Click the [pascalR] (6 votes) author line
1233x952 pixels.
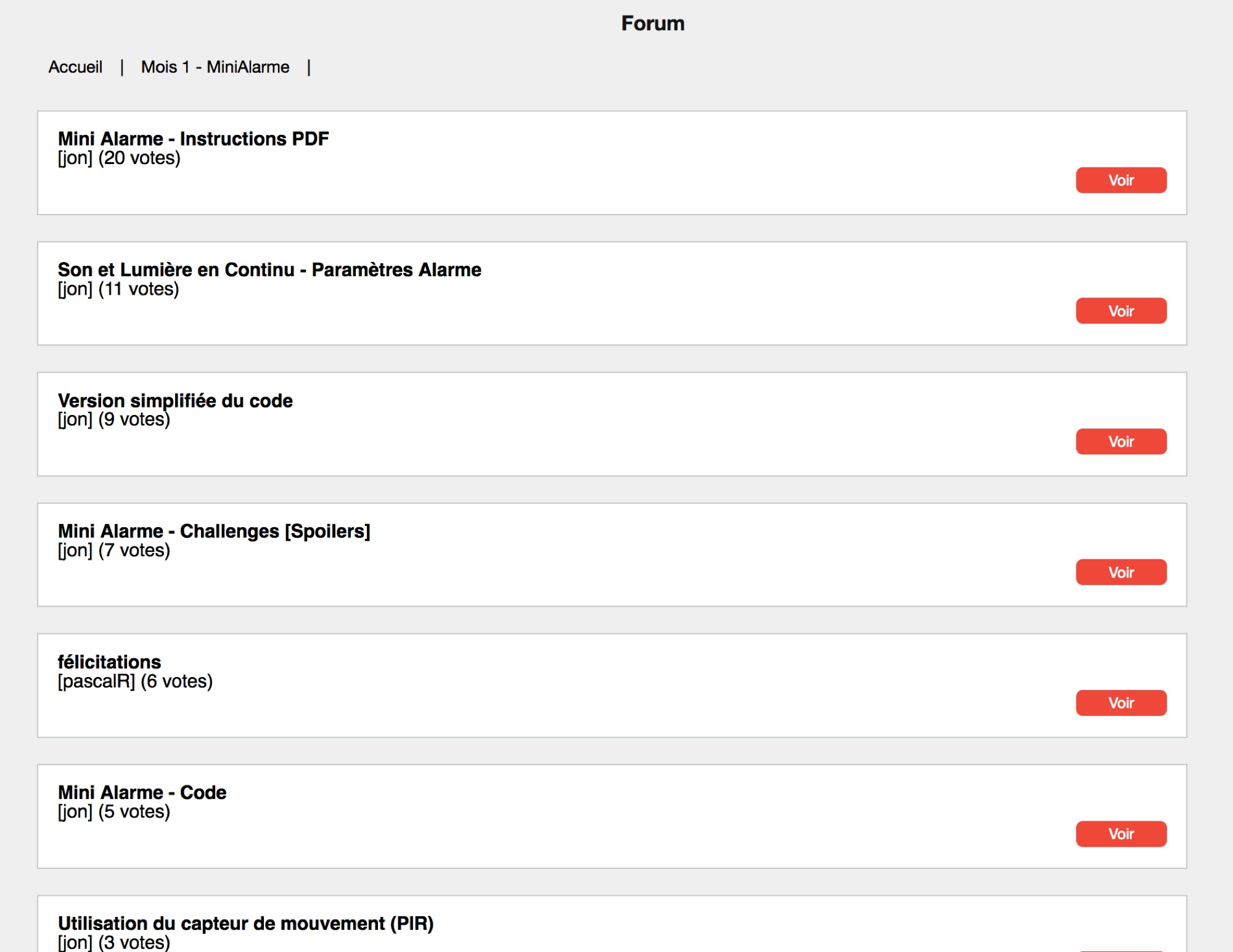tap(135, 681)
